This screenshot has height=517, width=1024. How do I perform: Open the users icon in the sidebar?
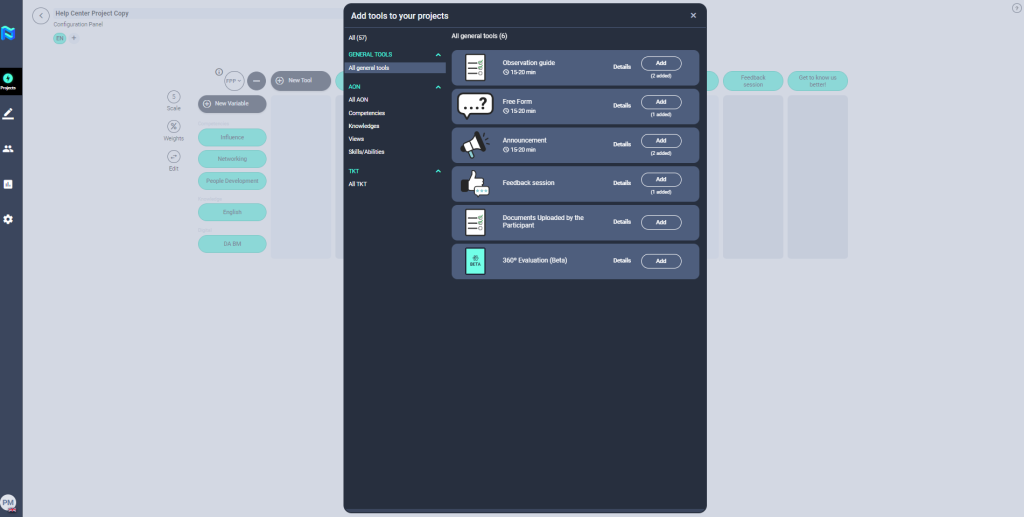click(8, 149)
